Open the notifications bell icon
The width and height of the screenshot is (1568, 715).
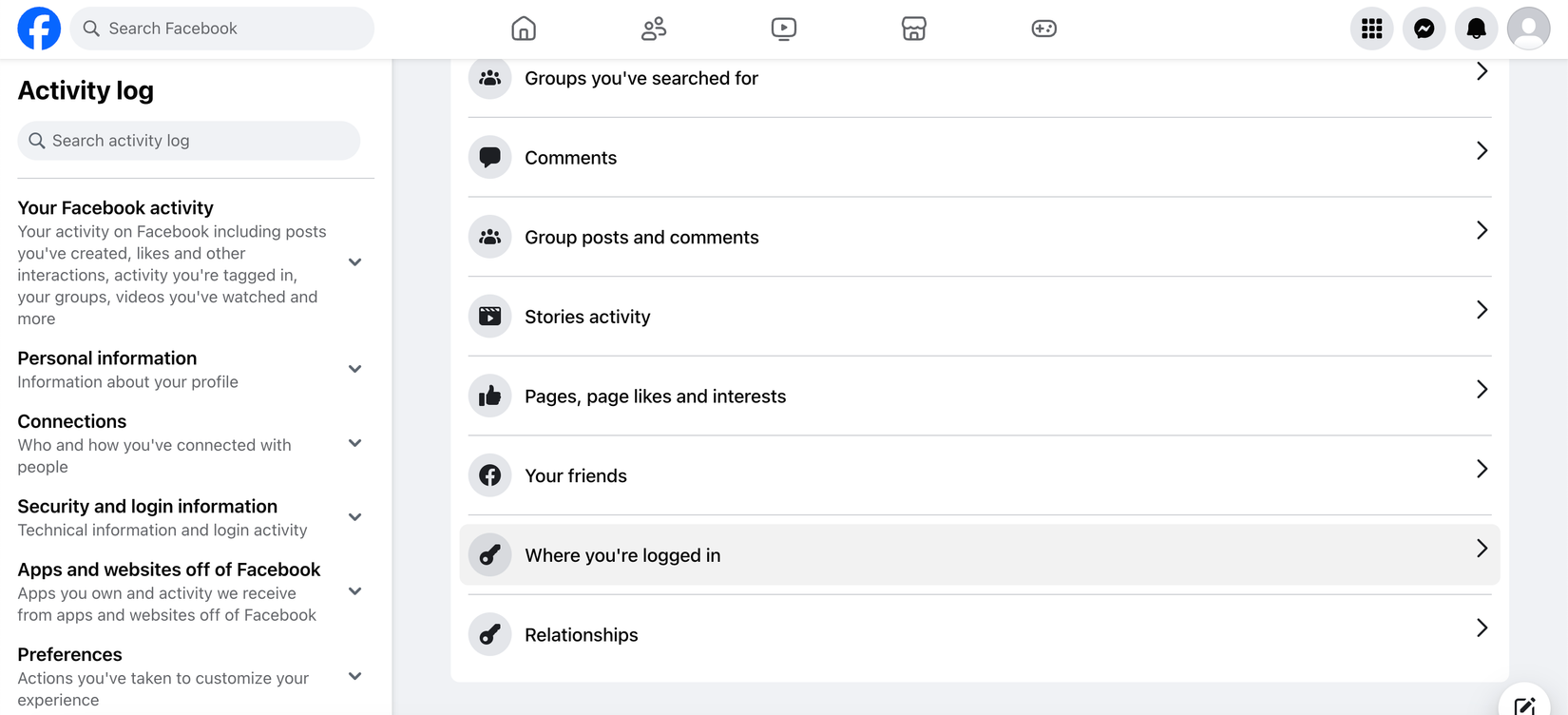(x=1476, y=29)
